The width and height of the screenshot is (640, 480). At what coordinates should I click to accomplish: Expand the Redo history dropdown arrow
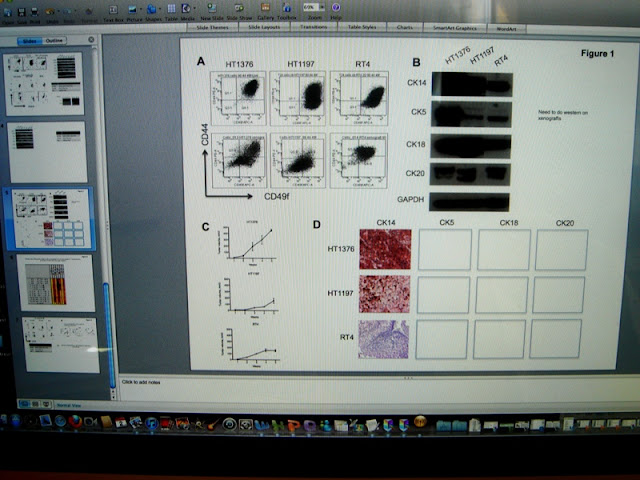click(75, 12)
